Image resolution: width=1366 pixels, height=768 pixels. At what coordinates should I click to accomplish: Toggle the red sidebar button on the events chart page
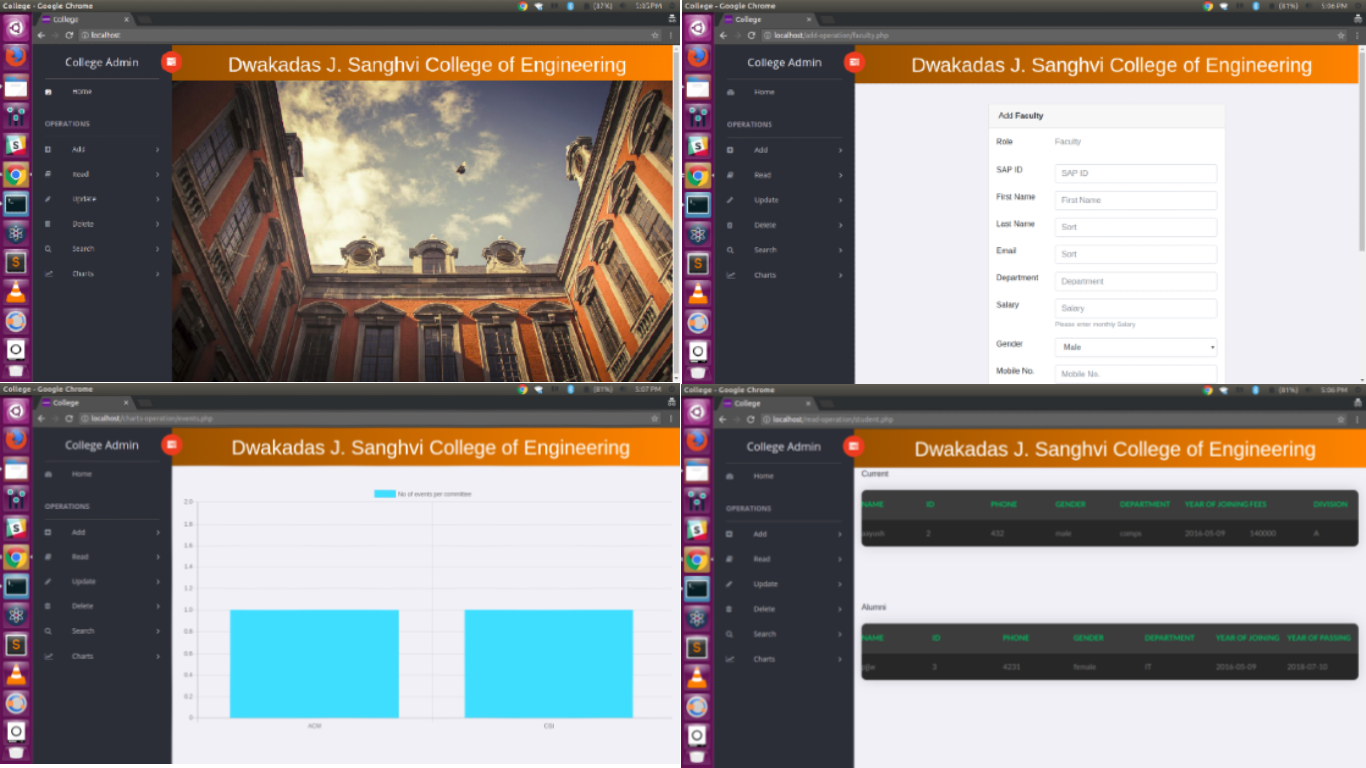point(172,445)
